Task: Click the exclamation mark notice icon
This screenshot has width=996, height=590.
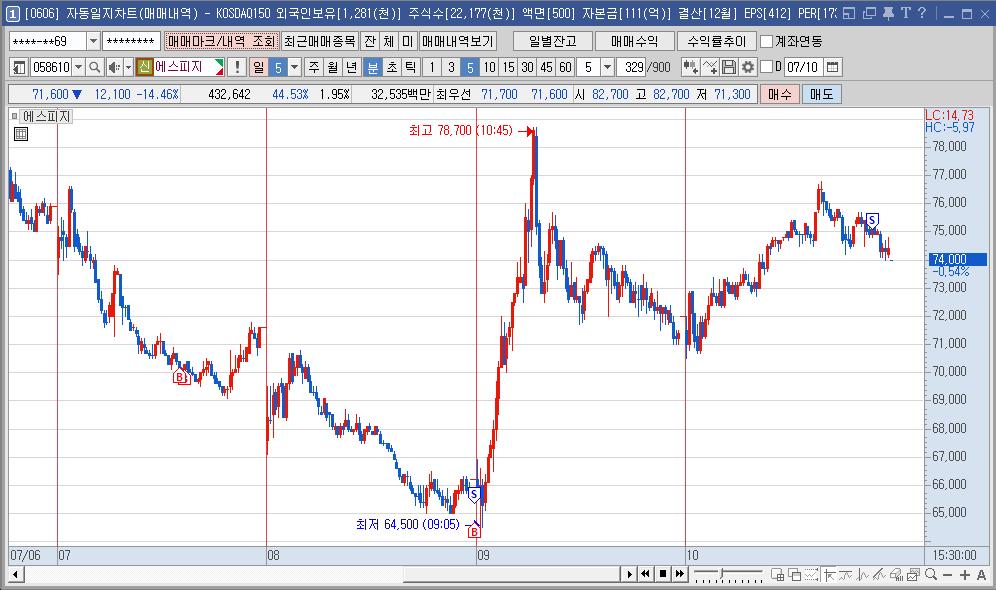Action: click(237, 67)
